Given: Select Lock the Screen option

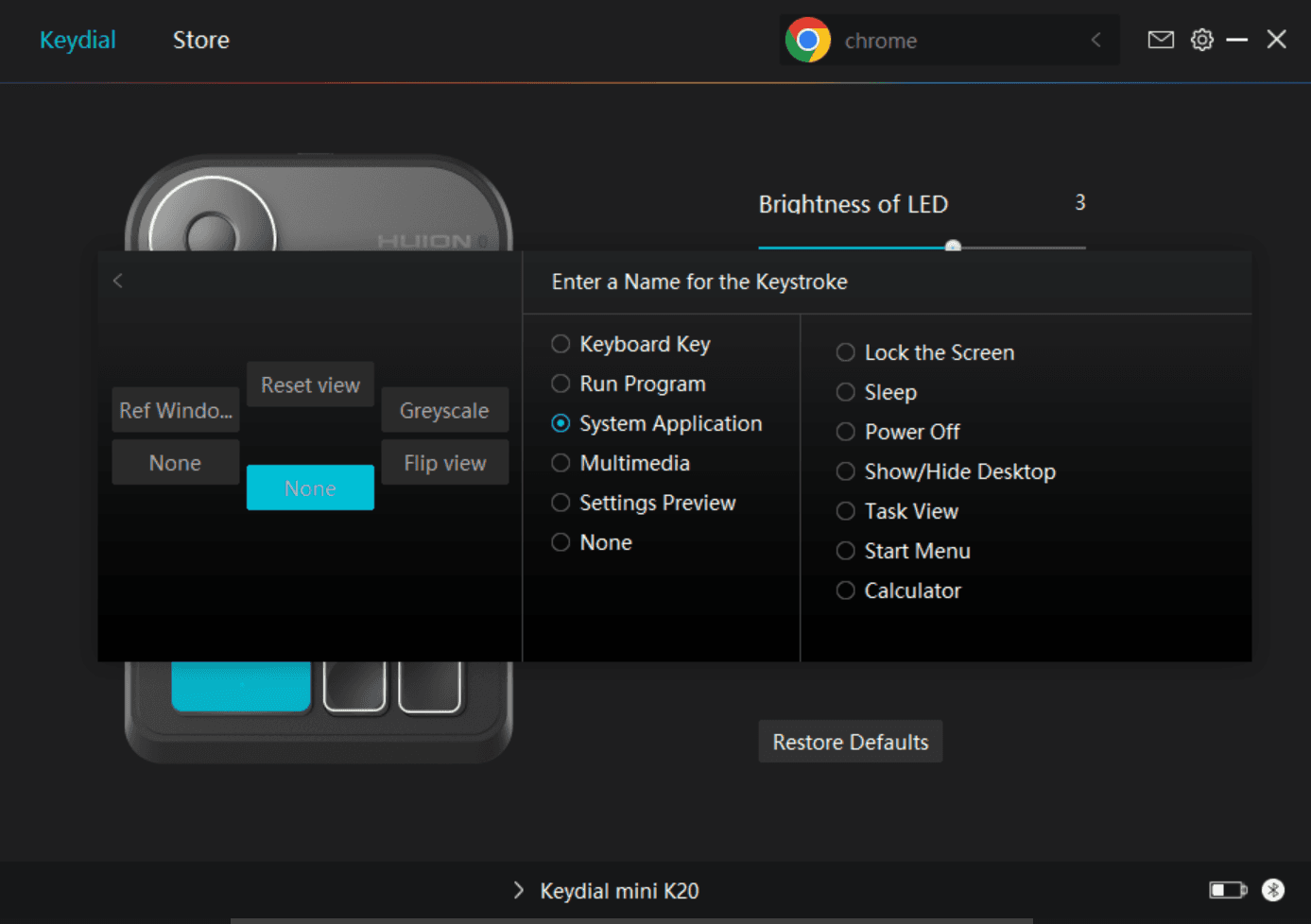Looking at the screenshot, I should click(846, 352).
